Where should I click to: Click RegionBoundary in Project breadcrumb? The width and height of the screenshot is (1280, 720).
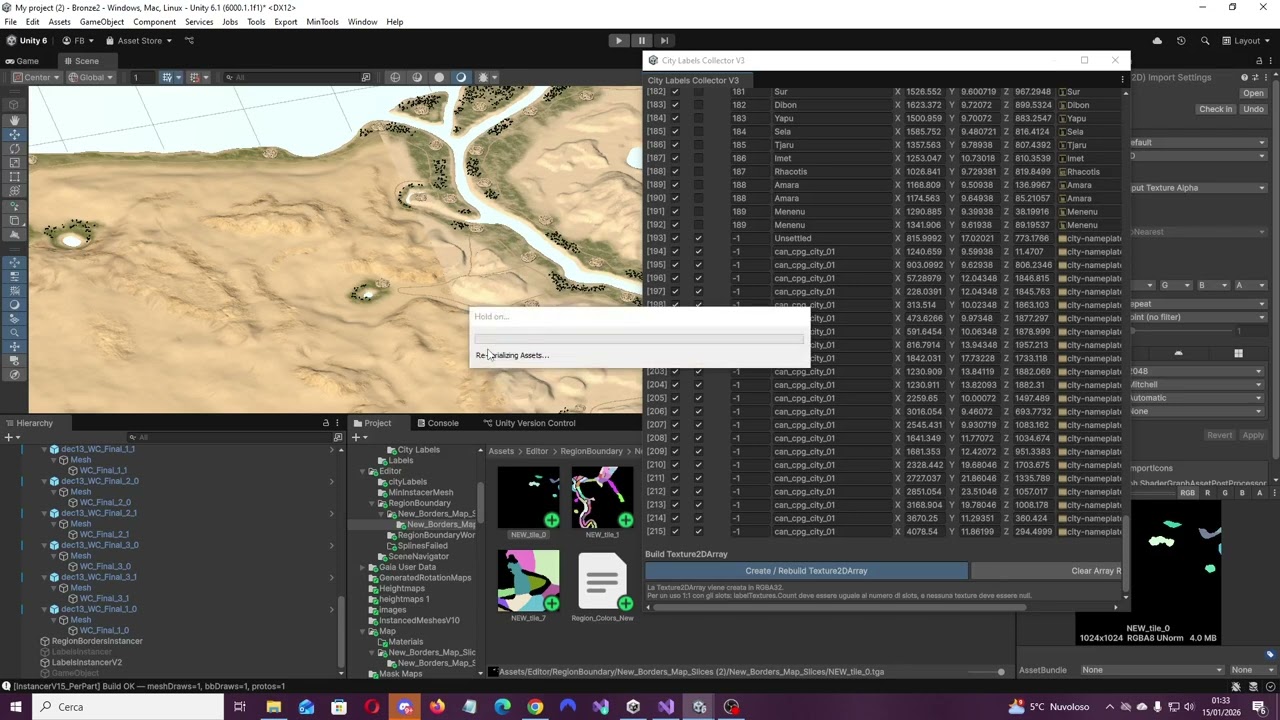pyautogui.click(x=591, y=451)
